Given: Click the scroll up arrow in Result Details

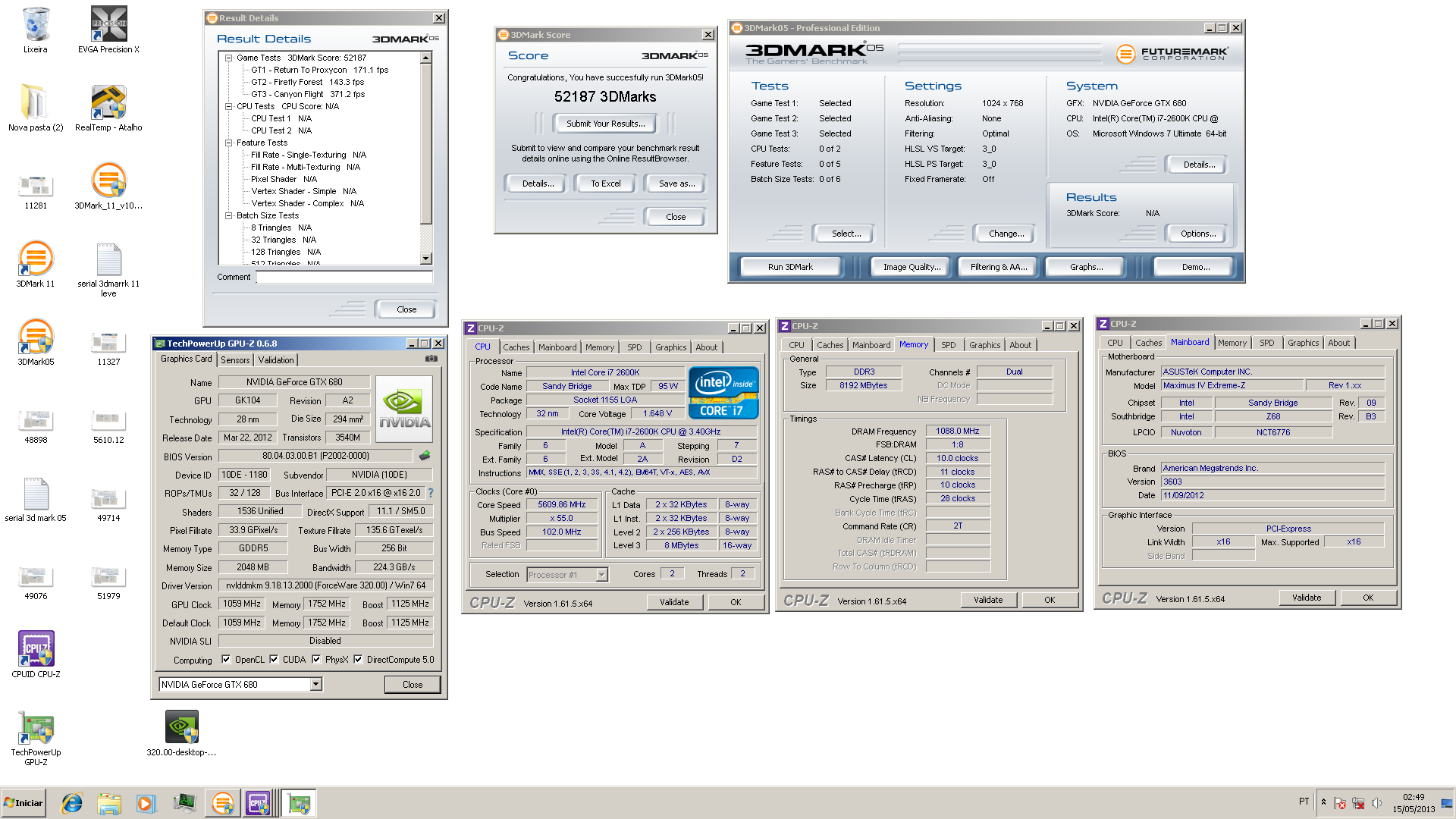Looking at the screenshot, I should click(x=426, y=58).
